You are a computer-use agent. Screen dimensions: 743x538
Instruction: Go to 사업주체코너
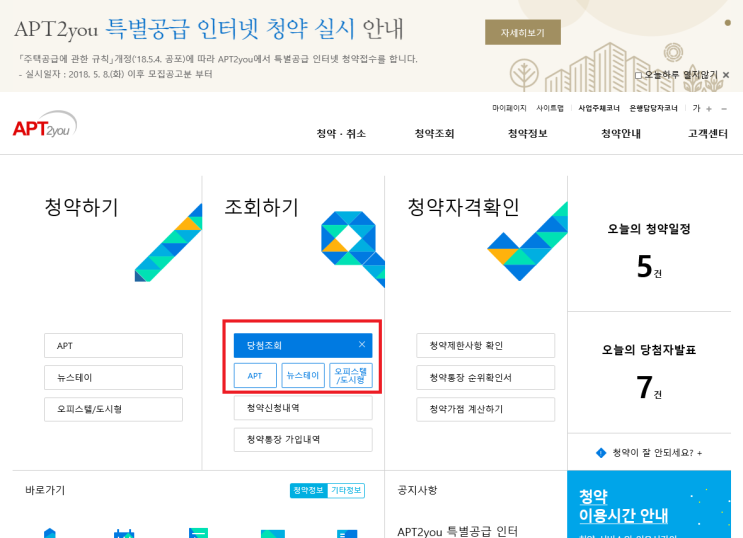coord(598,108)
